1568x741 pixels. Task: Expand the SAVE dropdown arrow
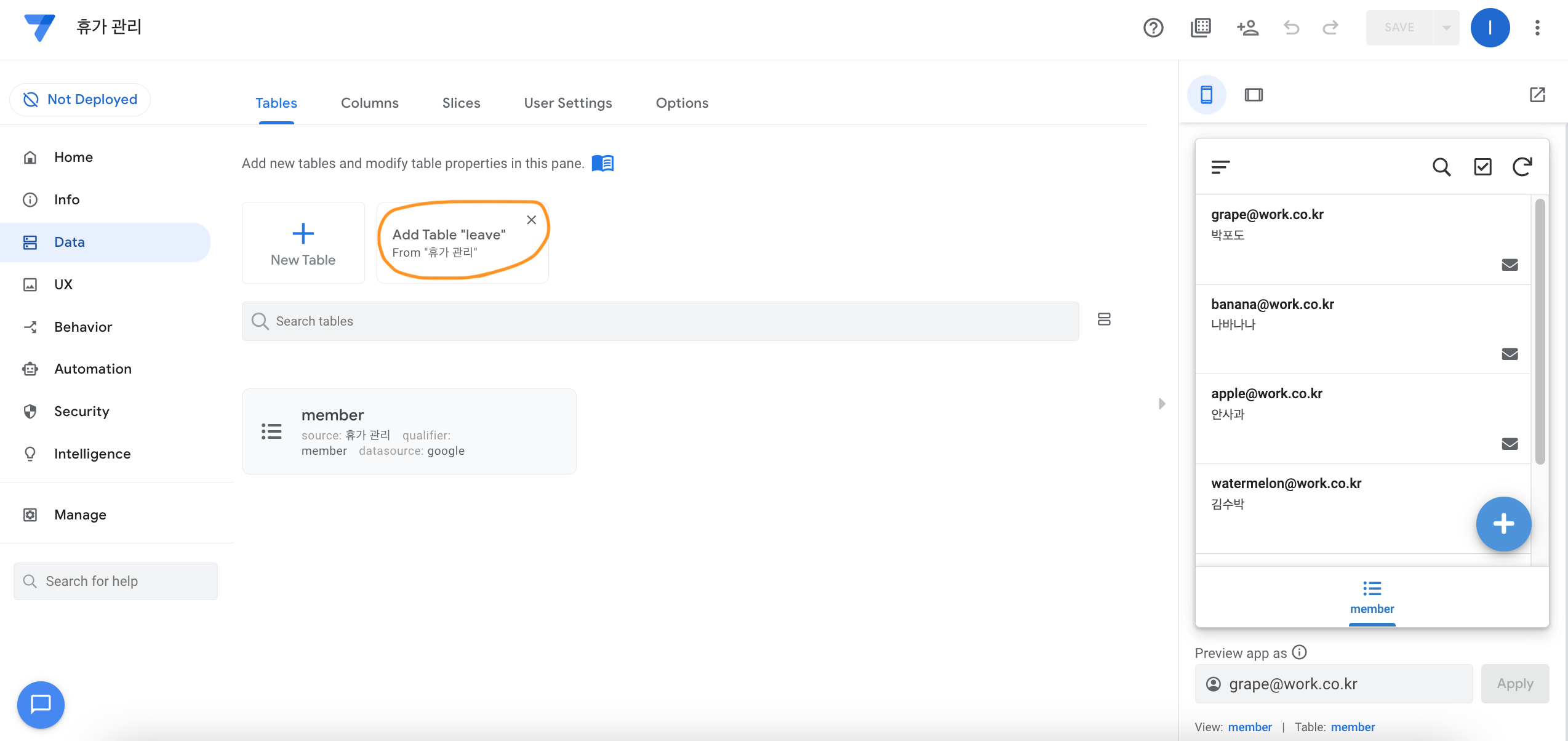point(1447,28)
